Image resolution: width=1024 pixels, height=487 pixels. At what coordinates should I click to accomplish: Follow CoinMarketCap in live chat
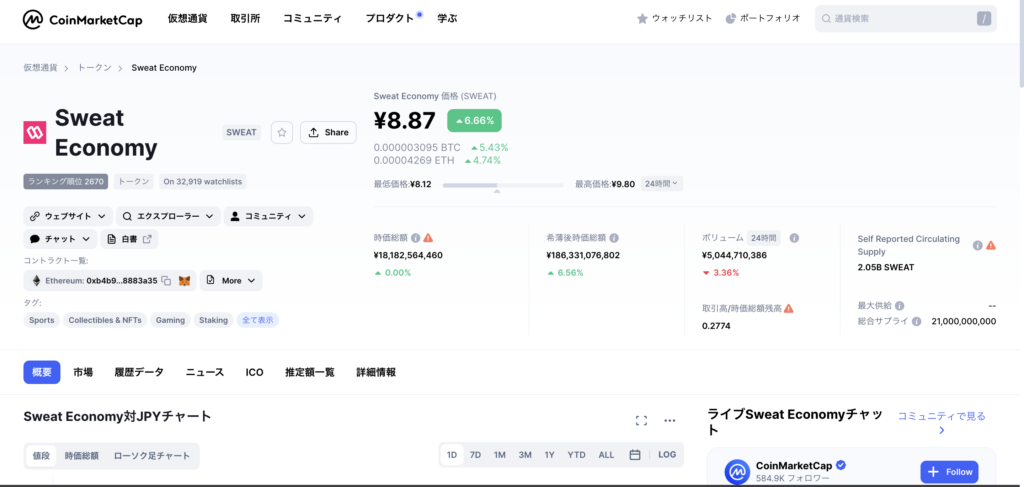[x=950, y=471]
